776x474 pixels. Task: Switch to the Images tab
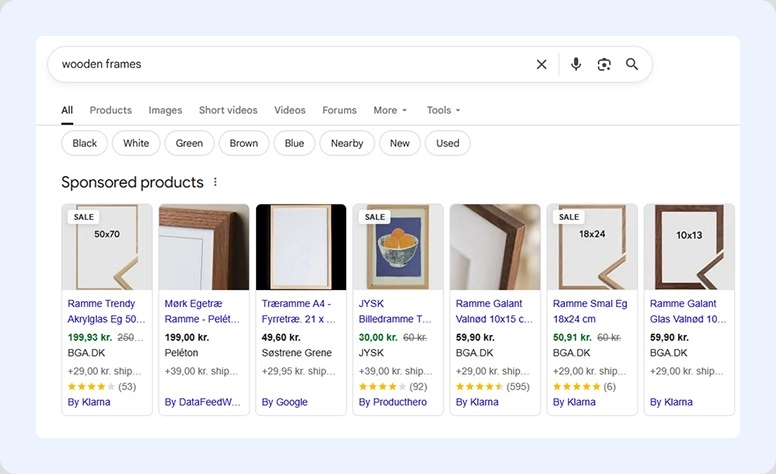click(x=165, y=110)
